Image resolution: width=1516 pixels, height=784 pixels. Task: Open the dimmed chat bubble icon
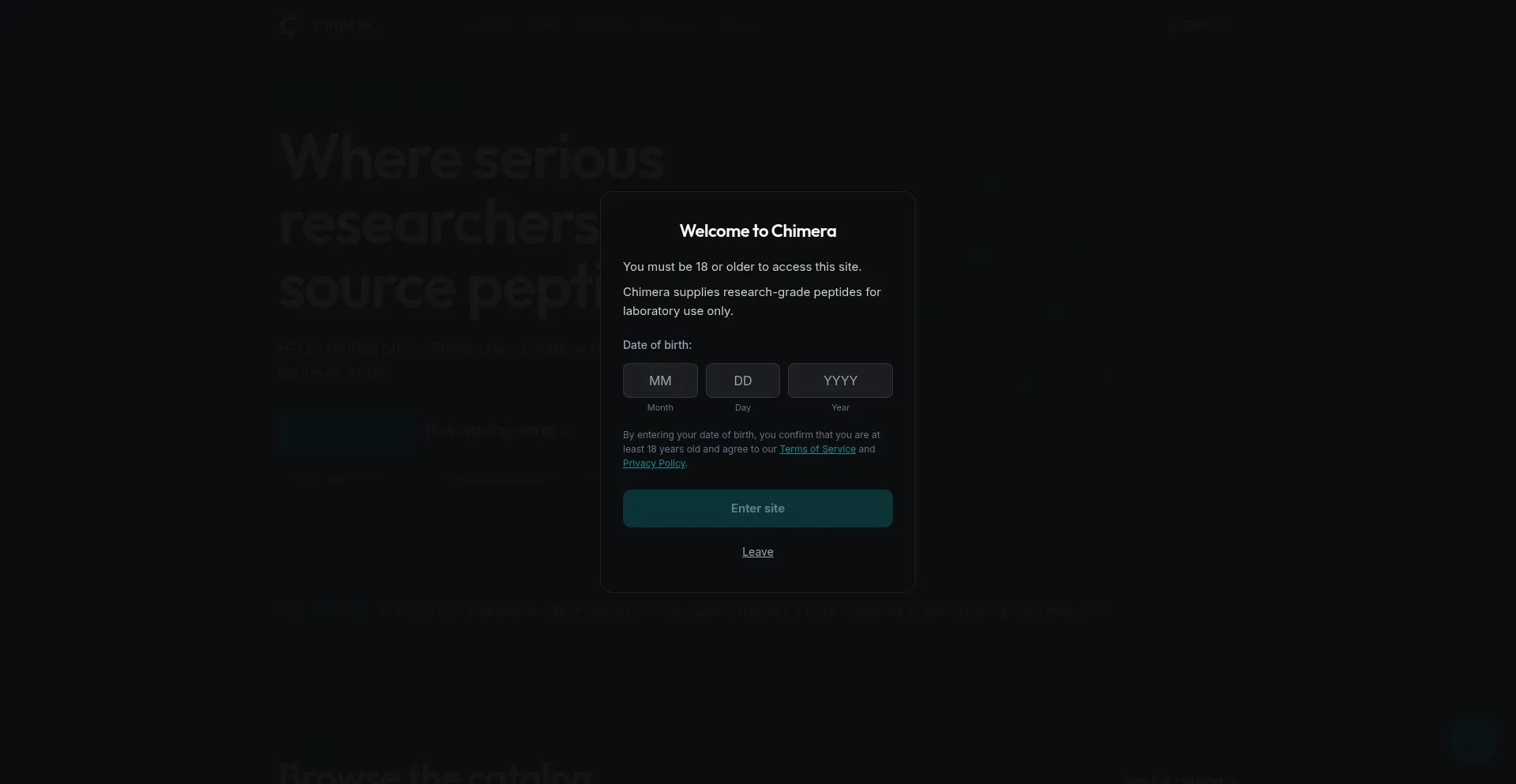tap(1473, 741)
